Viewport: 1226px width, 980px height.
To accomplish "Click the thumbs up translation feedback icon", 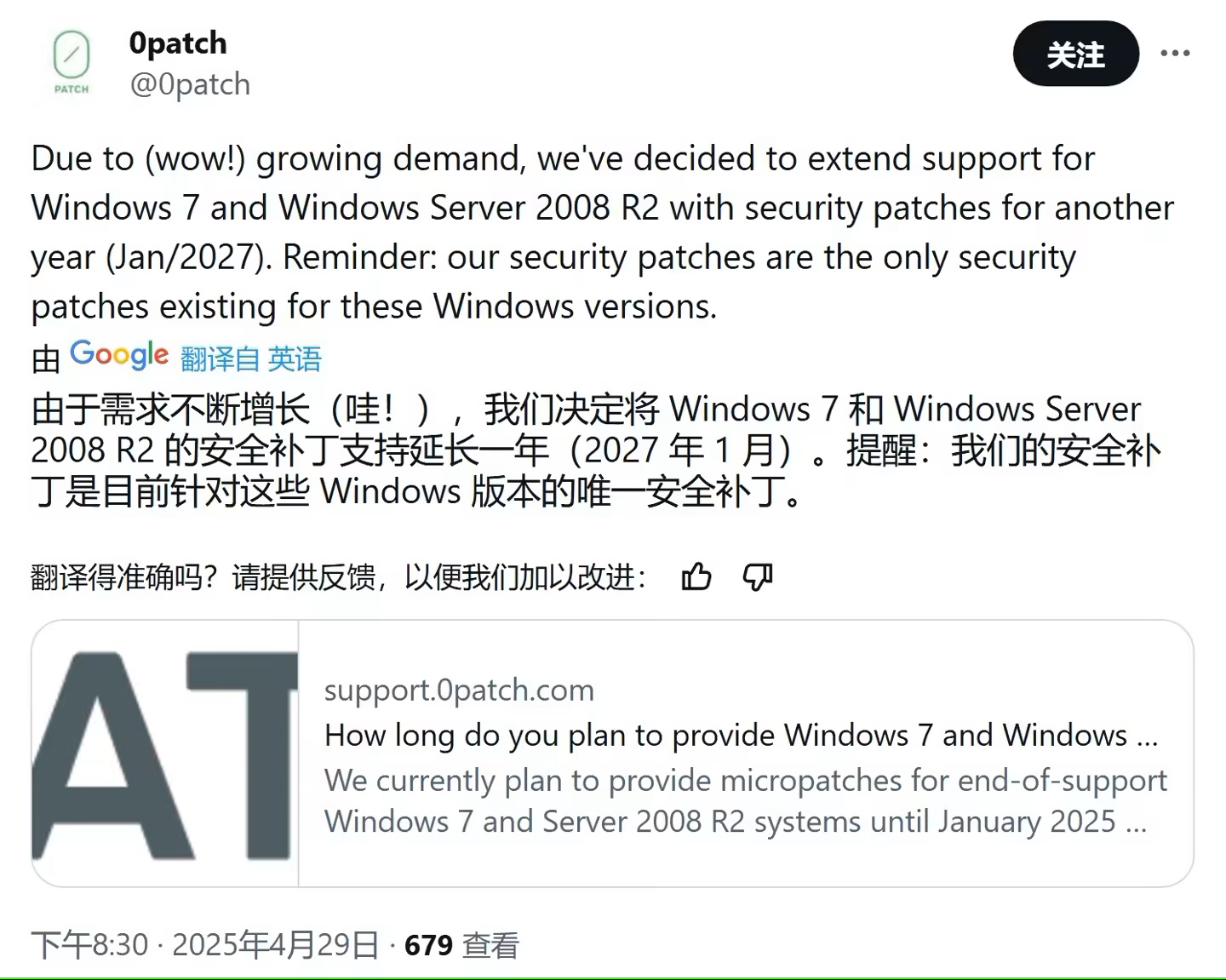I will tap(696, 577).
